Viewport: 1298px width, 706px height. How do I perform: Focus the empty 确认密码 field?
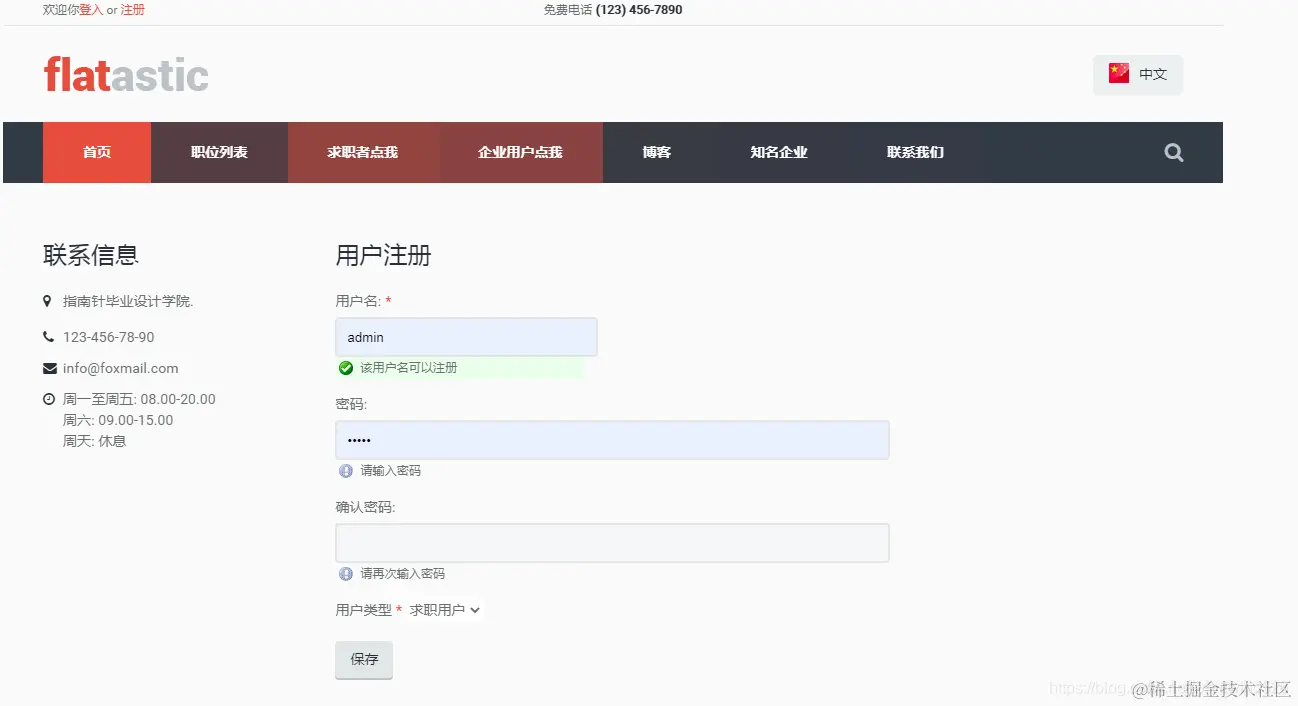tap(612, 543)
